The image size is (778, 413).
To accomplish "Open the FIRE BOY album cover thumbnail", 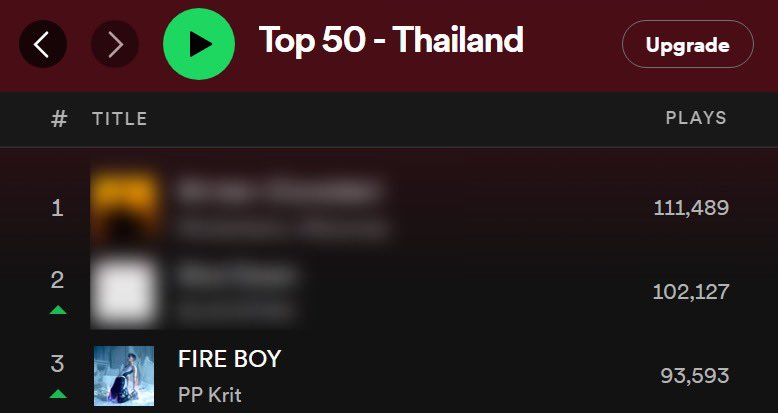I will (124, 376).
